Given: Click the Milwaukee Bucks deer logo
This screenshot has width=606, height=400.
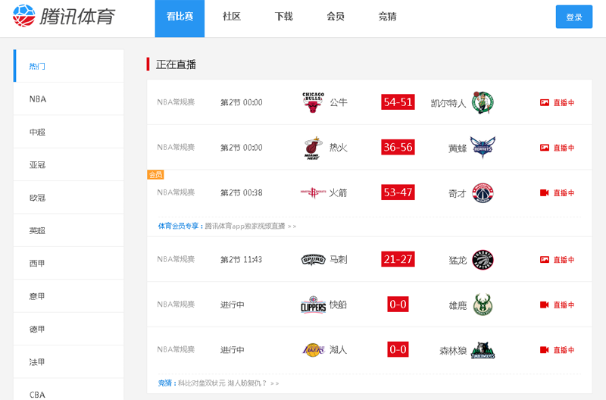Looking at the screenshot, I should 482,304.
